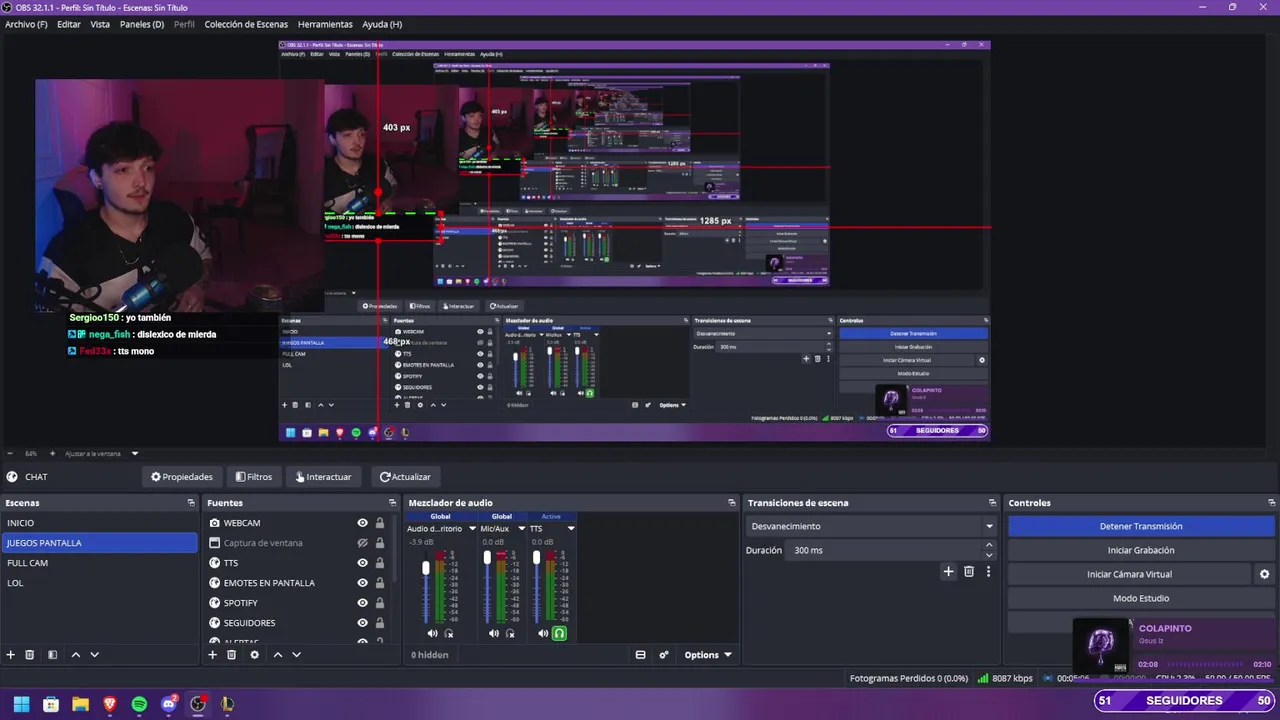Open source Propiedades button

(x=181, y=477)
